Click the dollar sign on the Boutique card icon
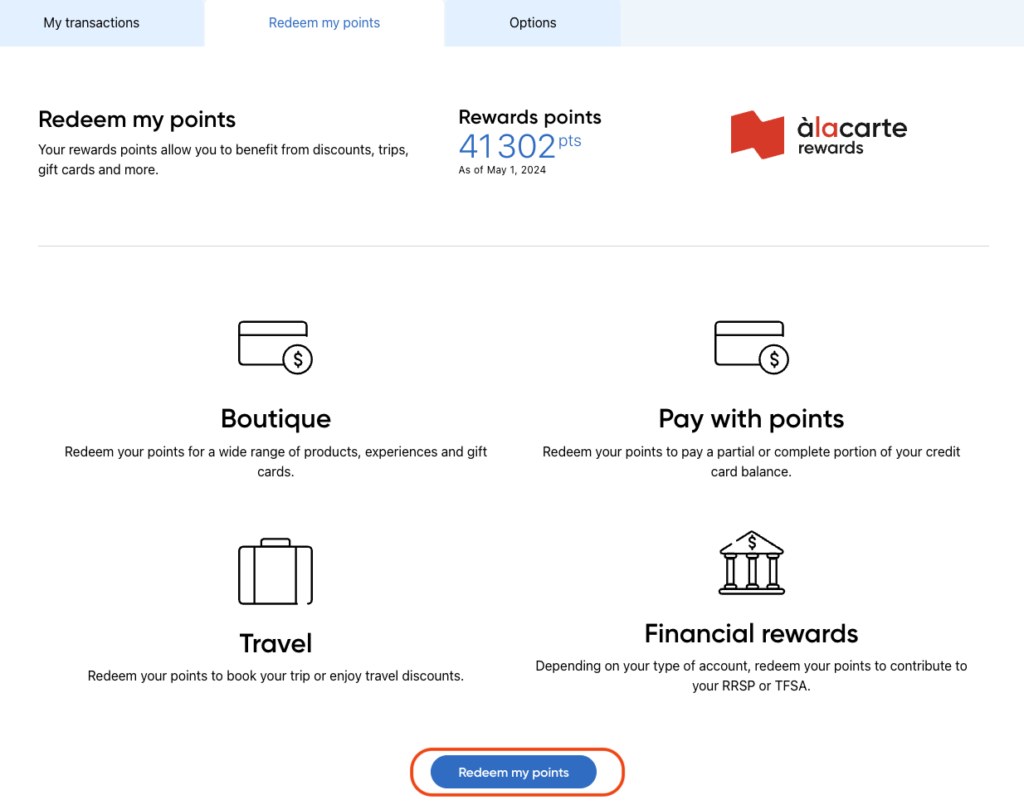The height and width of the screenshot is (805, 1024). coord(297,358)
